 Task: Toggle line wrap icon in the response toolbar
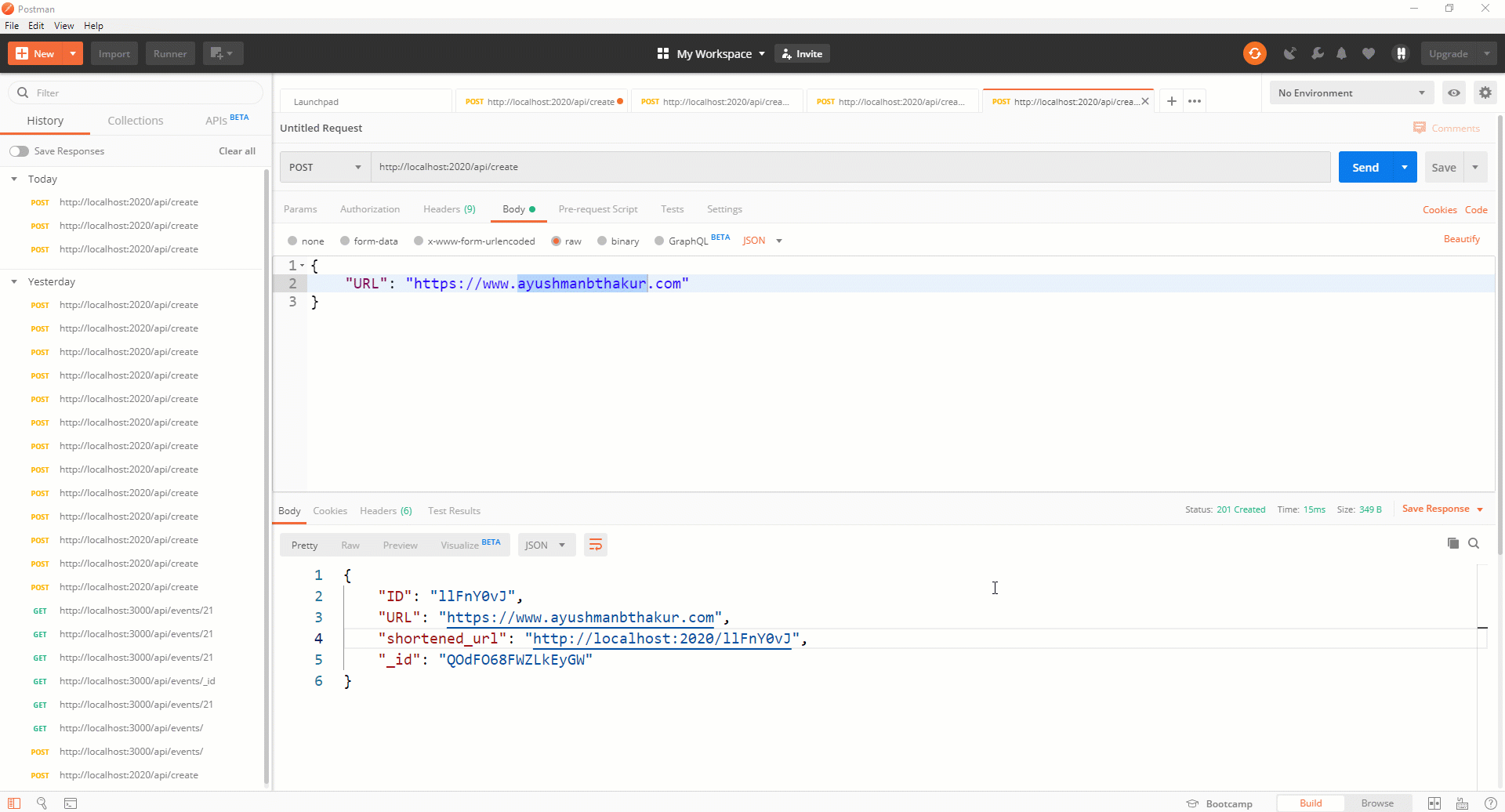596,545
